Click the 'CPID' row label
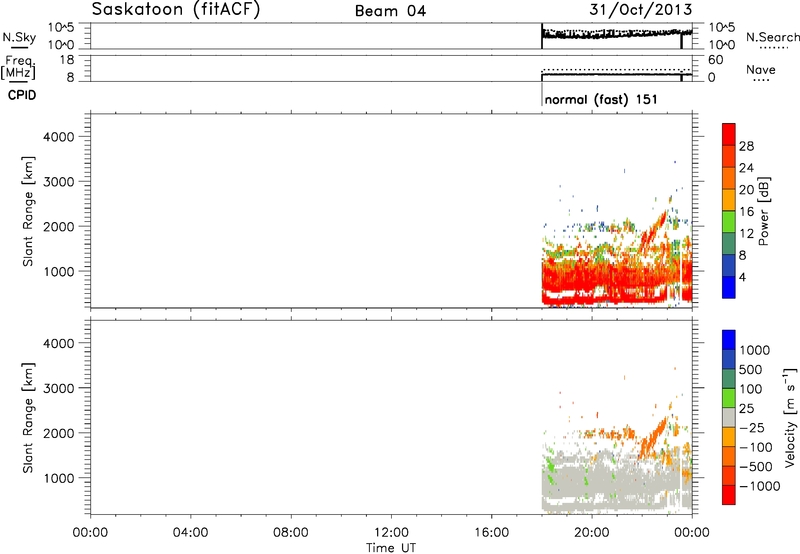The width and height of the screenshot is (800, 554). click(x=22, y=95)
